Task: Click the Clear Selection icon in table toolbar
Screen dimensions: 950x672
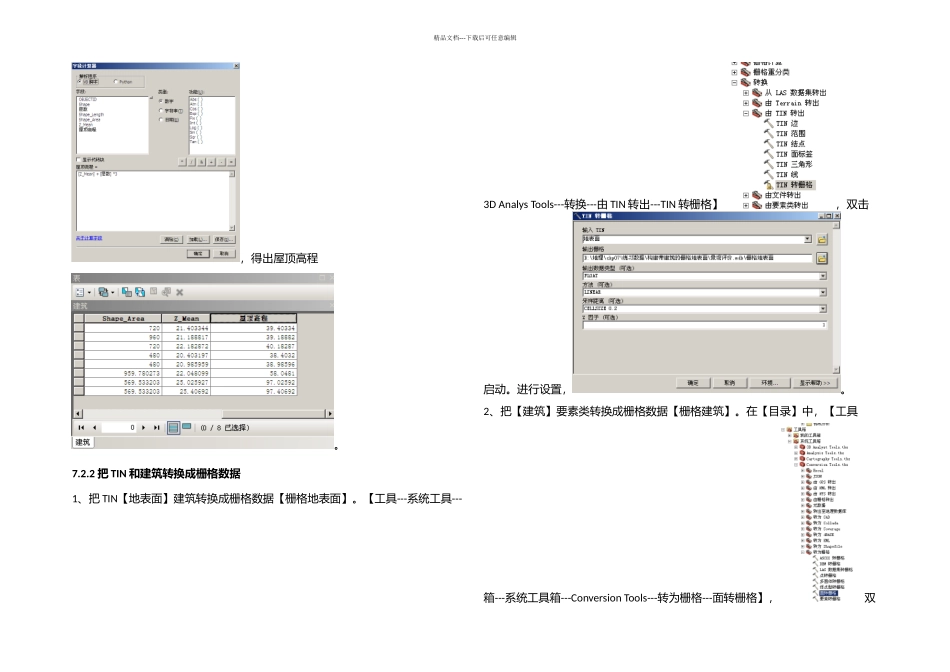Action: click(x=154, y=291)
